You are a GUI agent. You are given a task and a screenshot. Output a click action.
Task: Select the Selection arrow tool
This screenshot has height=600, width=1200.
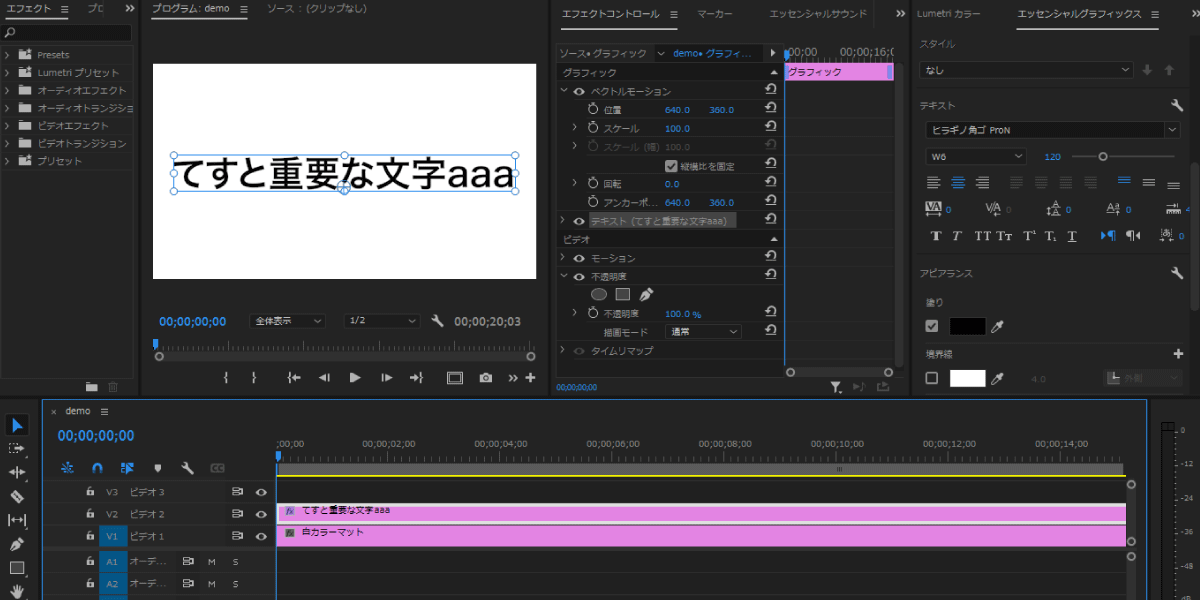pos(17,425)
